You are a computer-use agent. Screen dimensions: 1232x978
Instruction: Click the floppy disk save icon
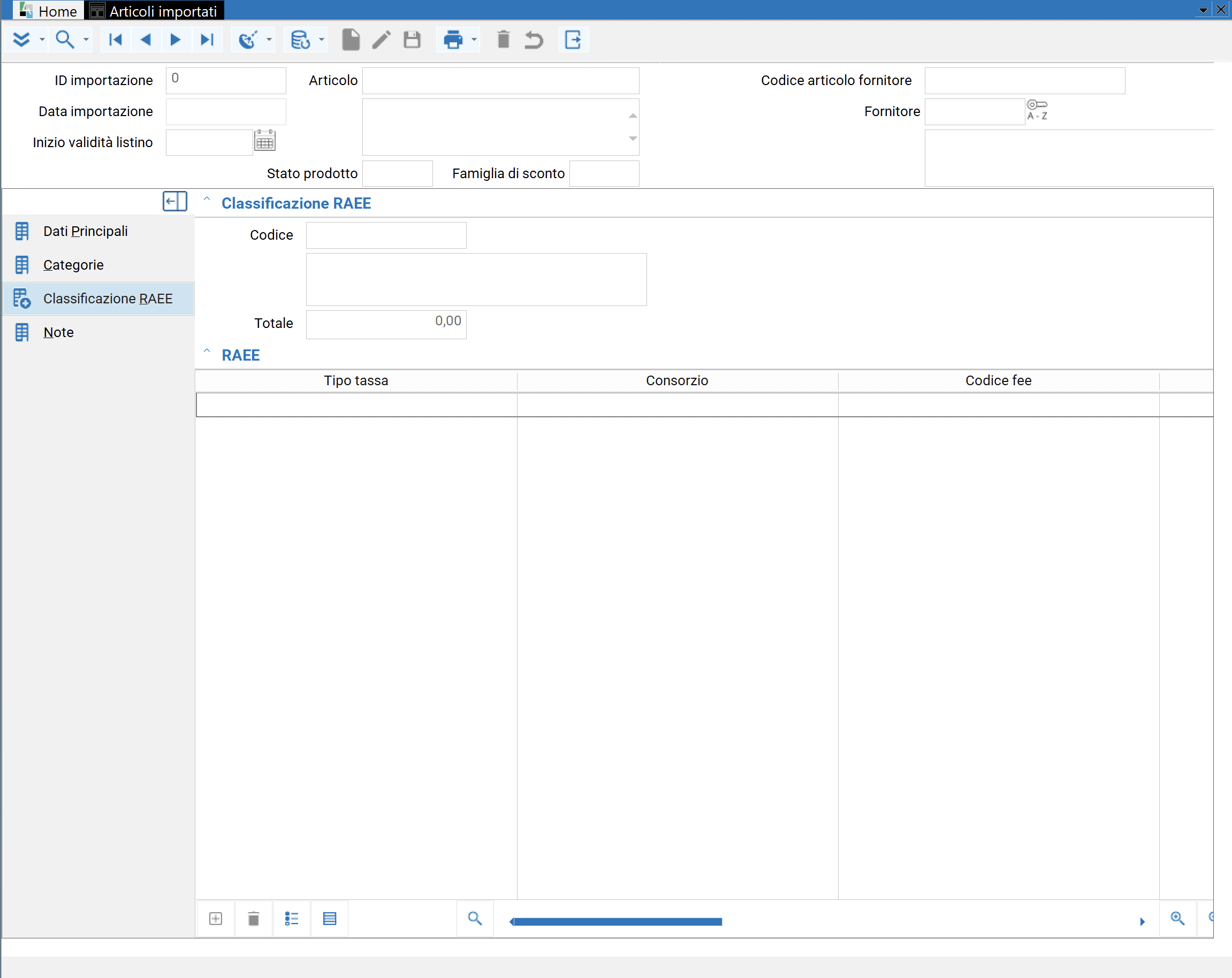tap(412, 40)
